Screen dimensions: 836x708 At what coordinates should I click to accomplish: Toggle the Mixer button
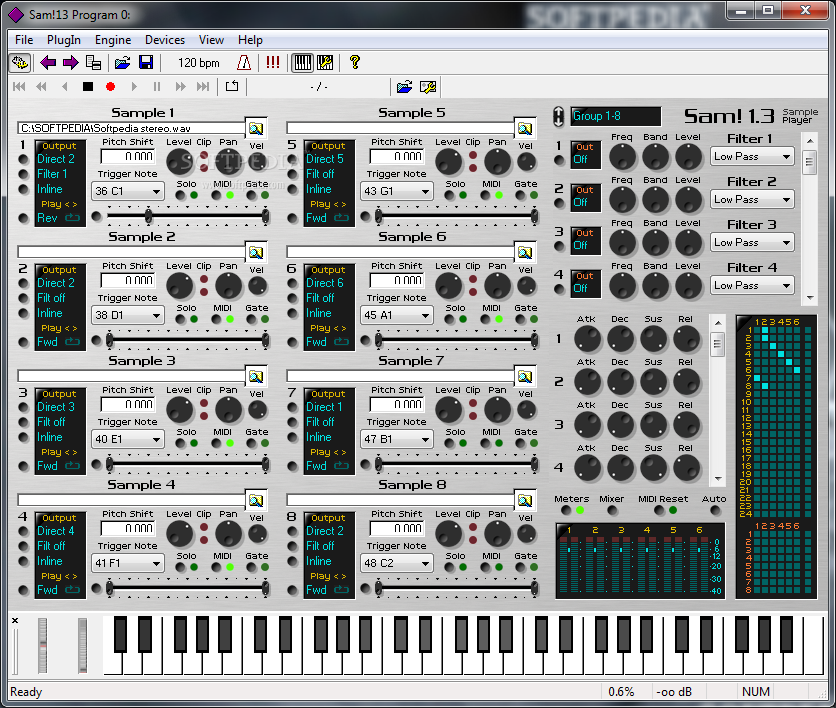point(613,510)
